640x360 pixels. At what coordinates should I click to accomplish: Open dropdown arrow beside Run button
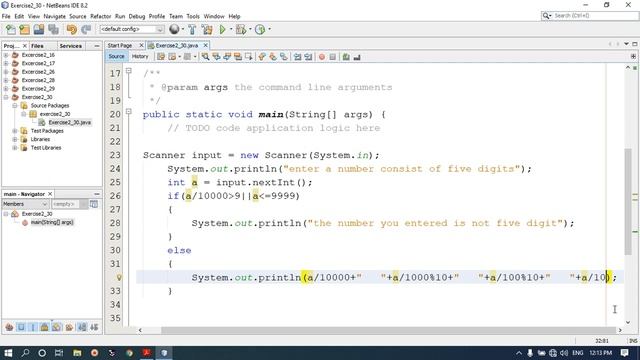231,29
